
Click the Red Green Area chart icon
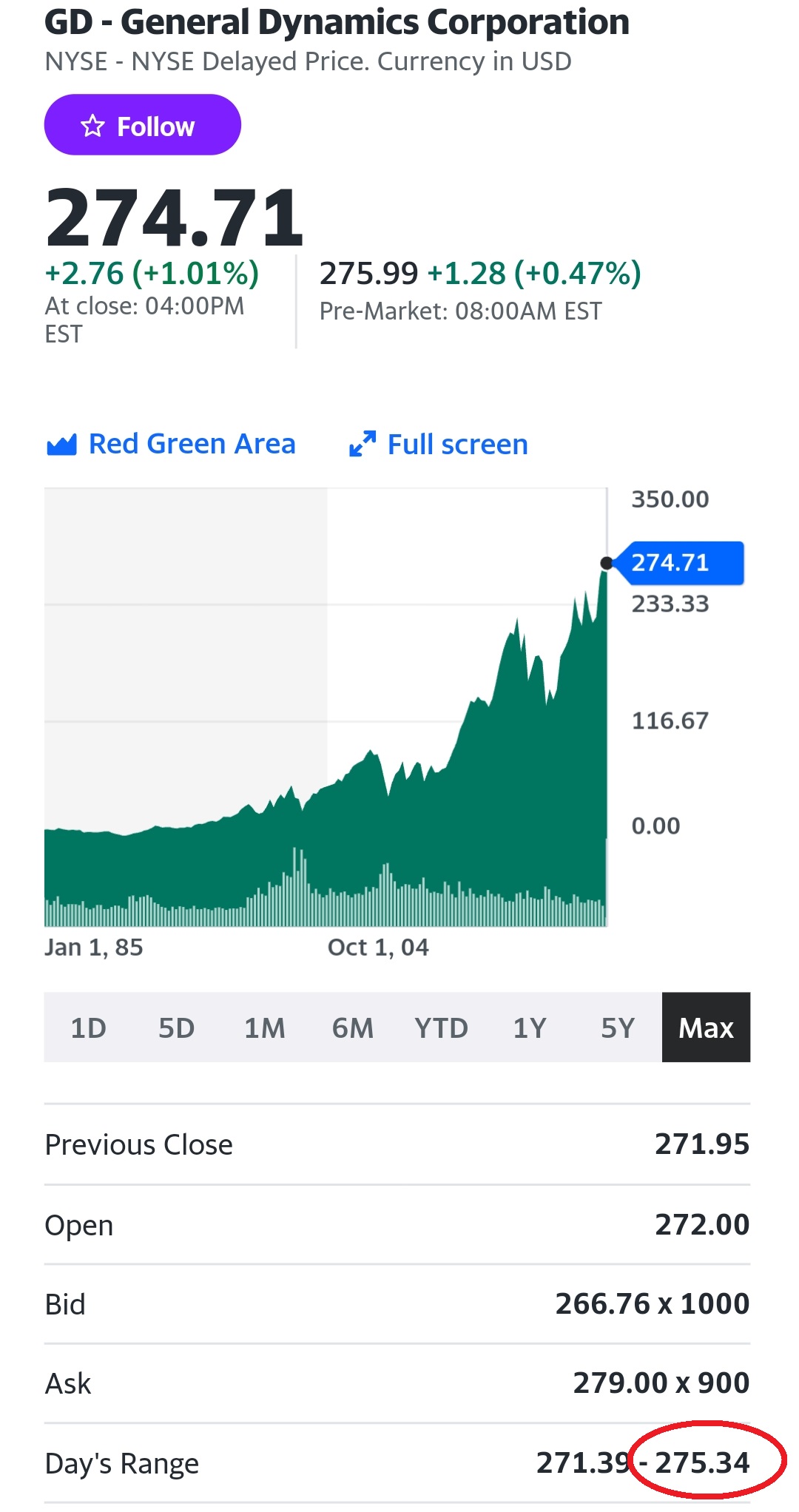point(61,445)
